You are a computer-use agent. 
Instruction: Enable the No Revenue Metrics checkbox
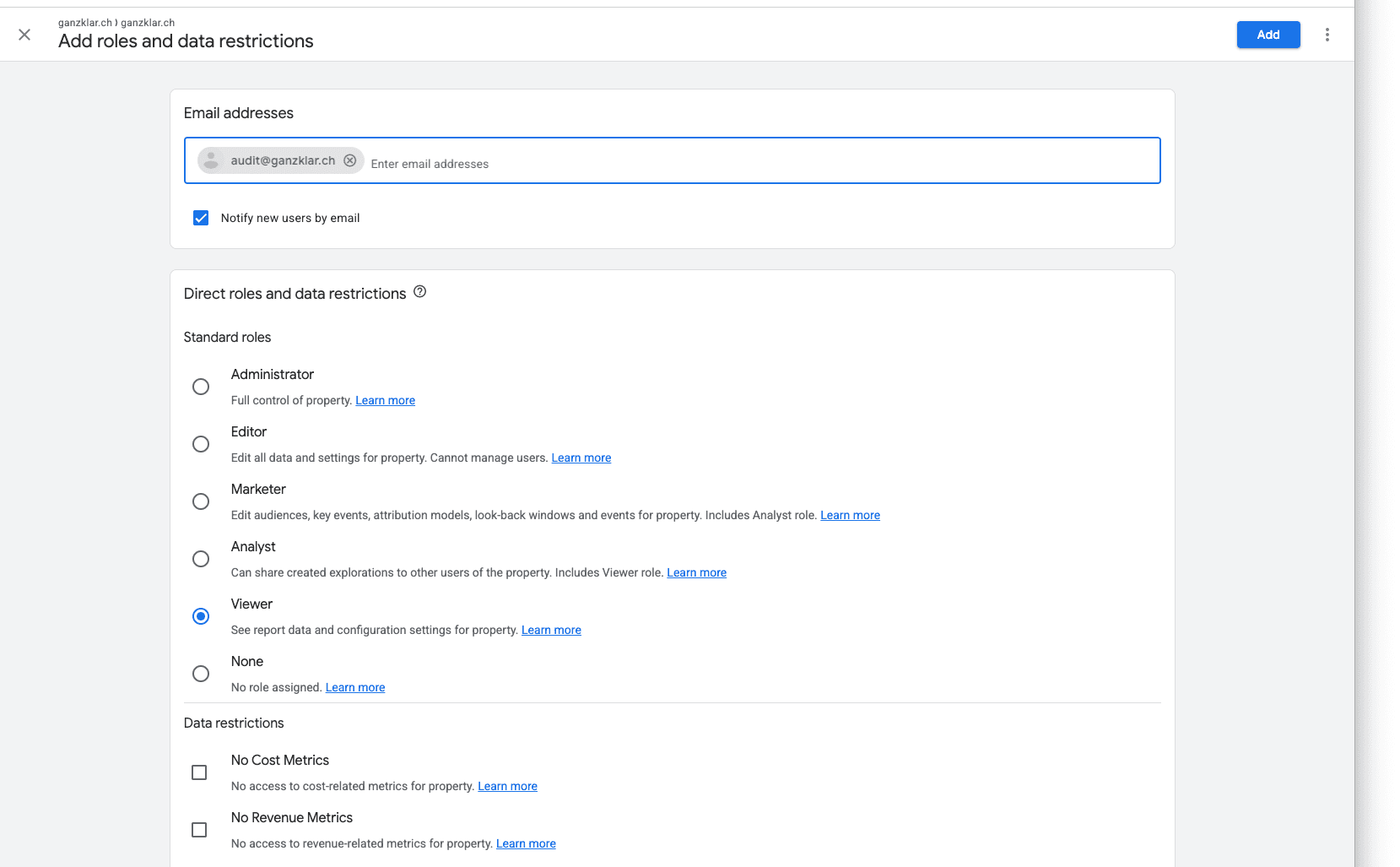(x=199, y=830)
